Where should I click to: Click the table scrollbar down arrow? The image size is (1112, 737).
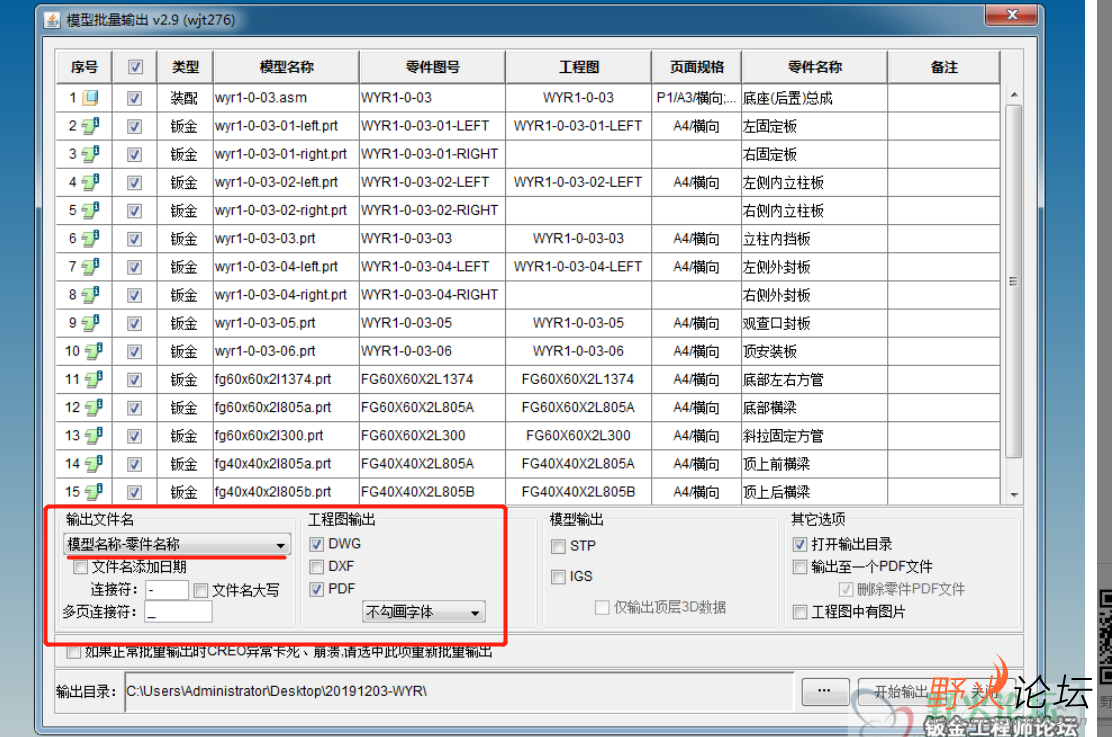click(1013, 494)
